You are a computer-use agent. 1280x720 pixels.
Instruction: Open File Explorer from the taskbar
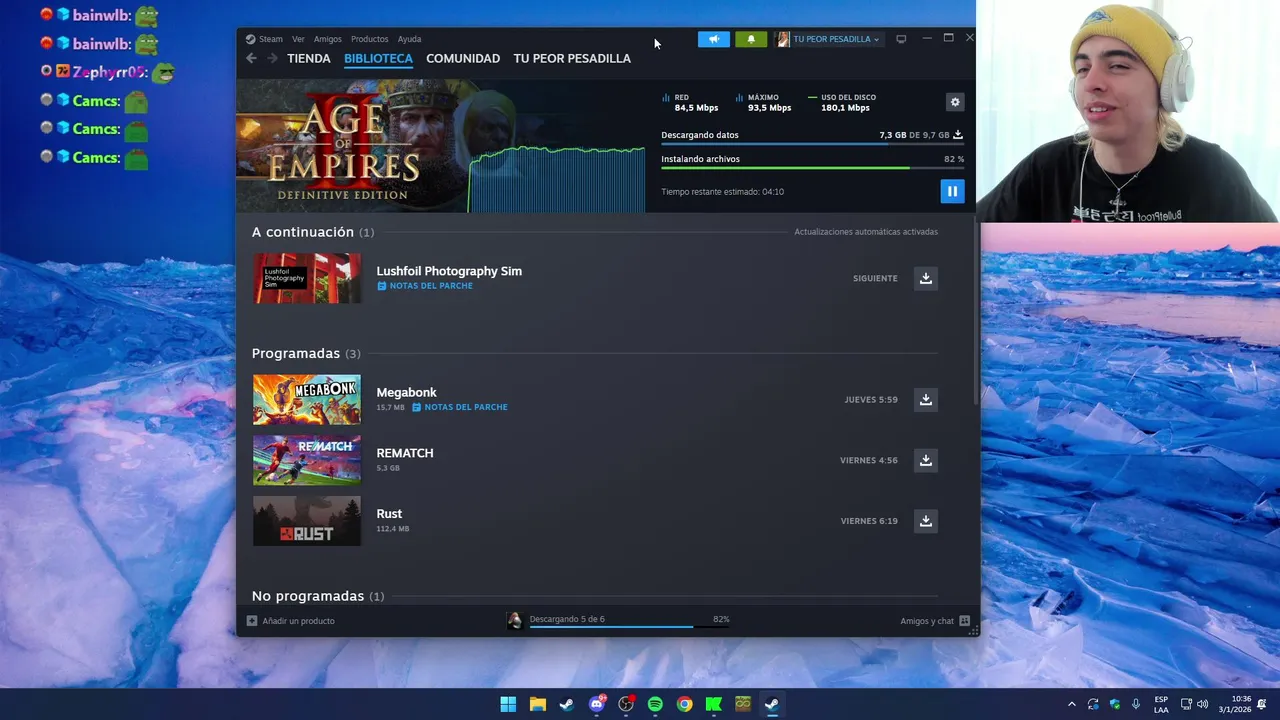pos(538,704)
